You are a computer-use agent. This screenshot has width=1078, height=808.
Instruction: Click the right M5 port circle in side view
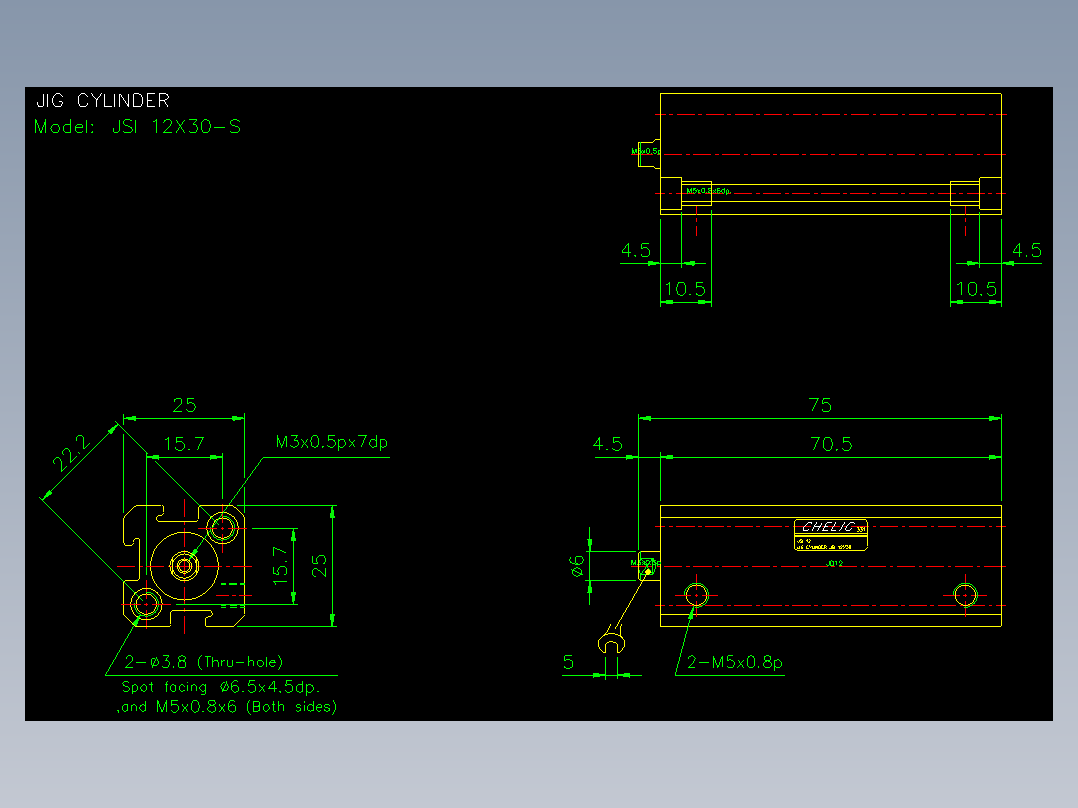click(x=965, y=595)
